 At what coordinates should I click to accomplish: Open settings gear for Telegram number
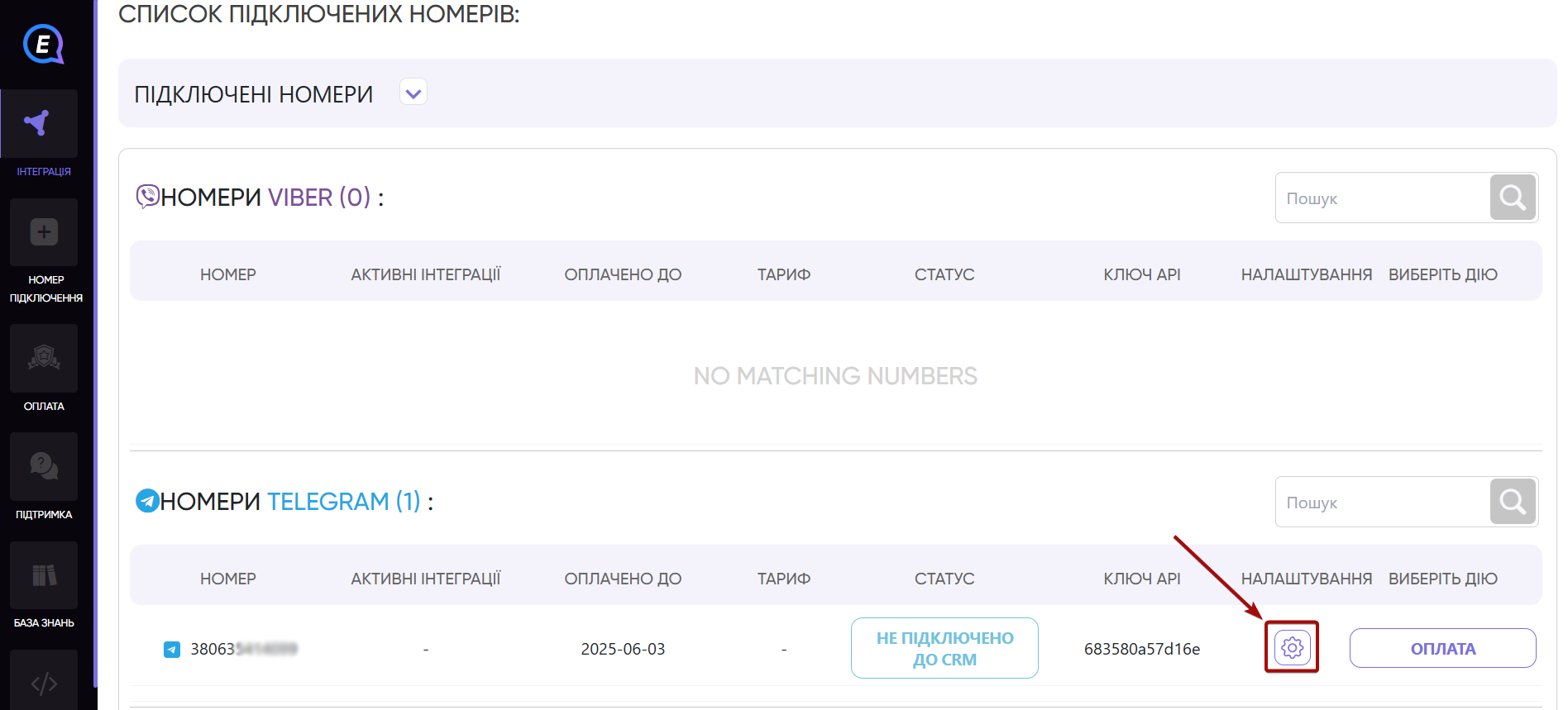pyautogui.click(x=1292, y=647)
